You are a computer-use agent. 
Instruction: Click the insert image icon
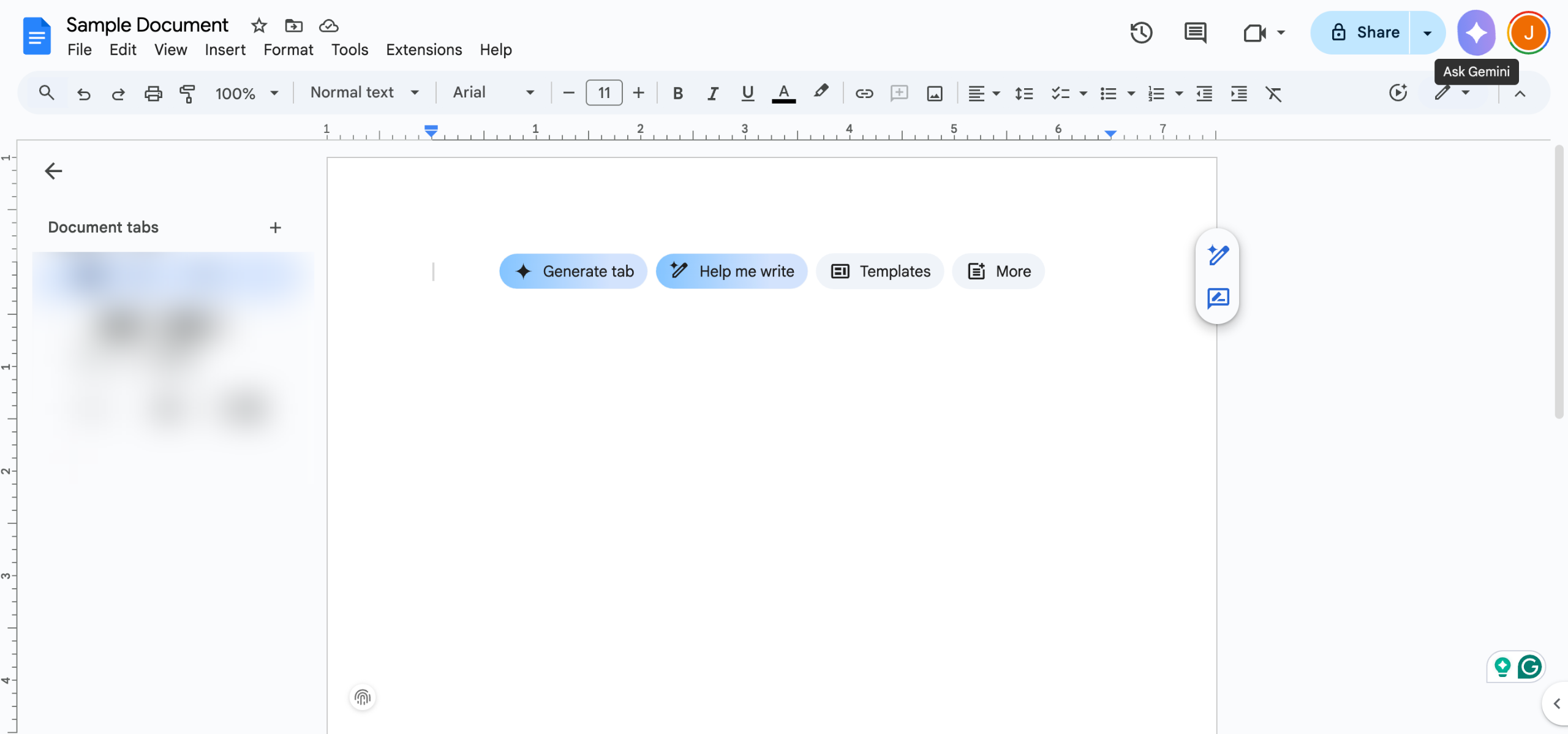click(934, 93)
